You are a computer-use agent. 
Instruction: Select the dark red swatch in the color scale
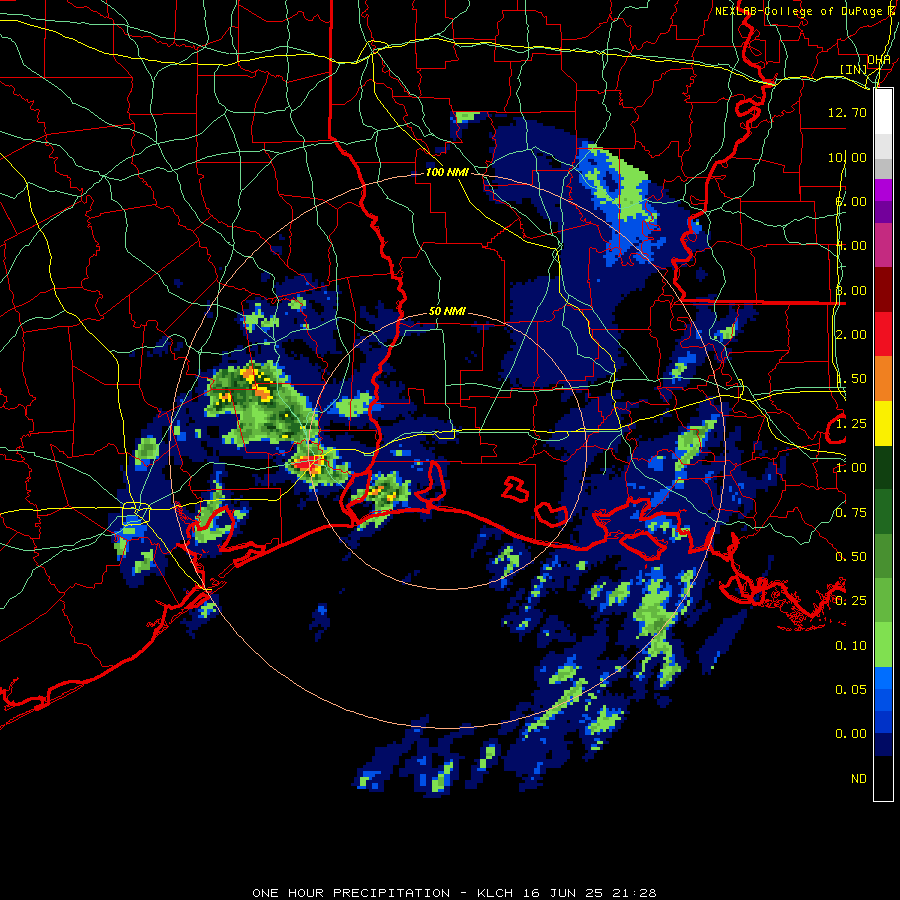883,290
